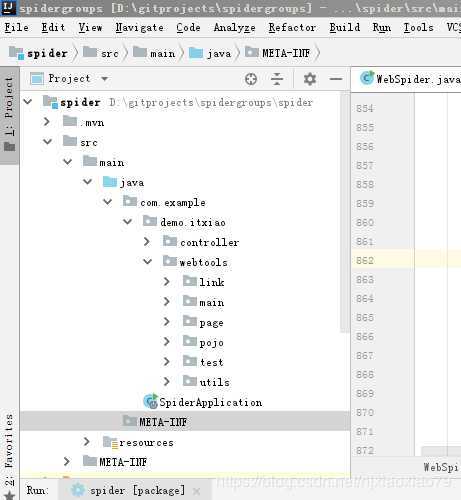The image size is (461, 500).
Task: Click the test package folder icon
Action: [190, 361]
